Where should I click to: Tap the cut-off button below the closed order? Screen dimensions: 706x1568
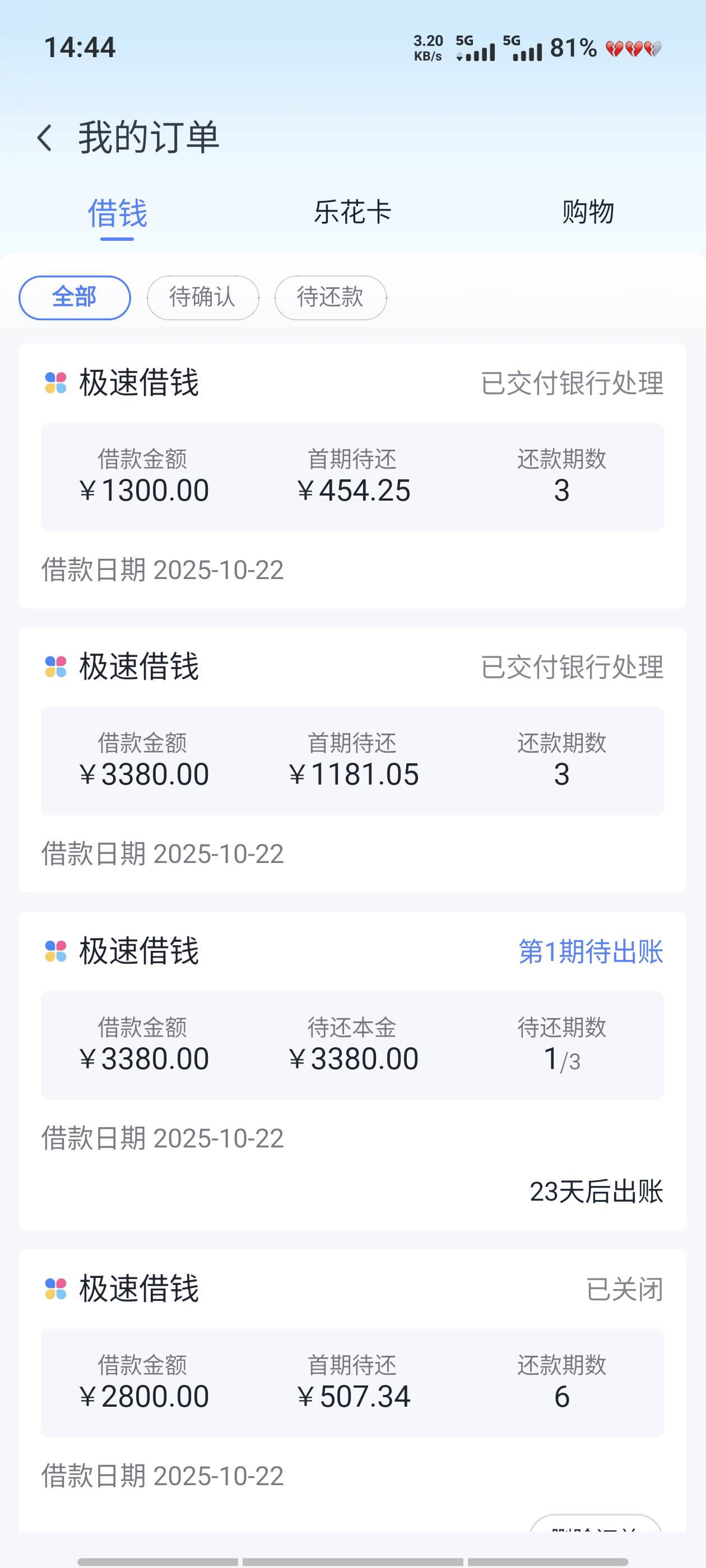click(x=595, y=1523)
